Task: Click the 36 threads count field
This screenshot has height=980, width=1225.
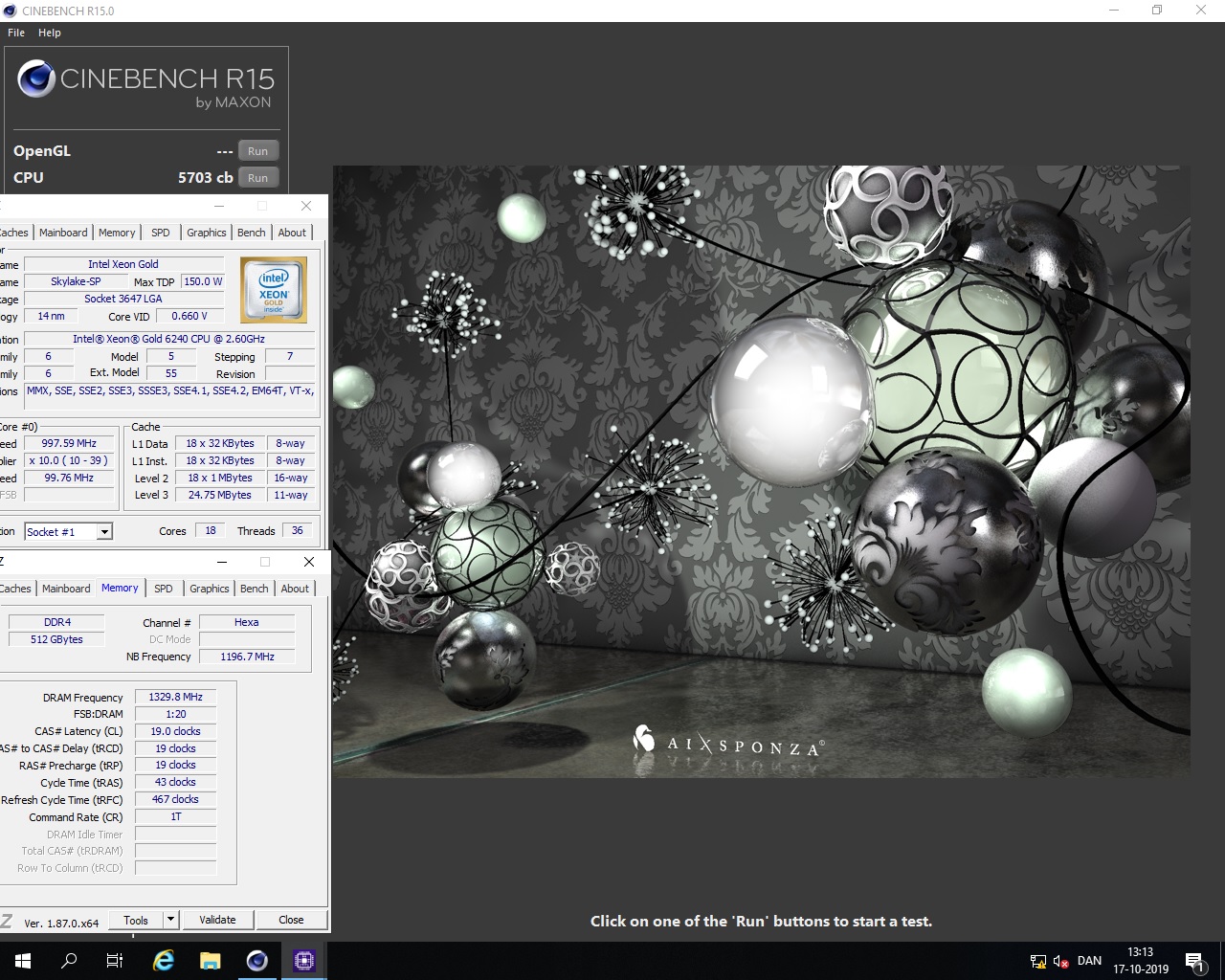Action: click(x=298, y=530)
